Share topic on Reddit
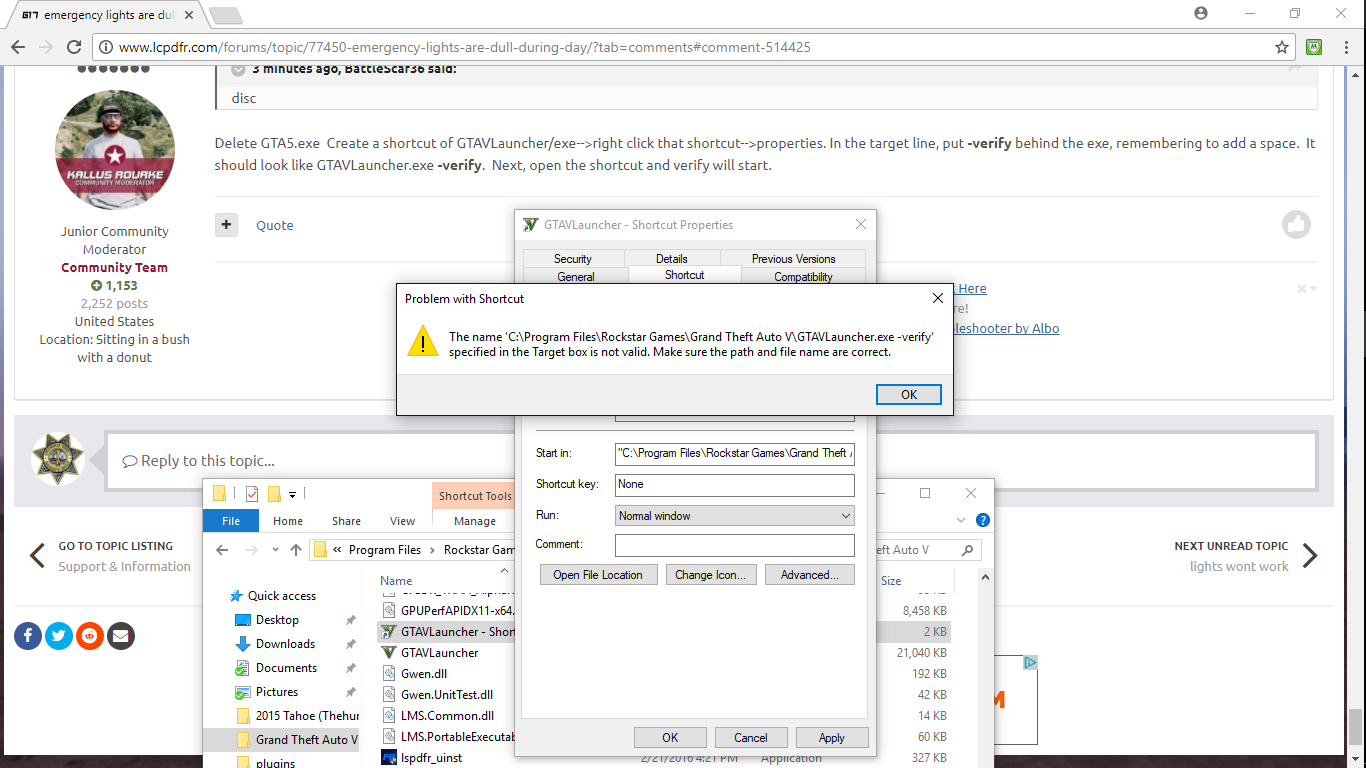 pyautogui.click(x=90, y=636)
